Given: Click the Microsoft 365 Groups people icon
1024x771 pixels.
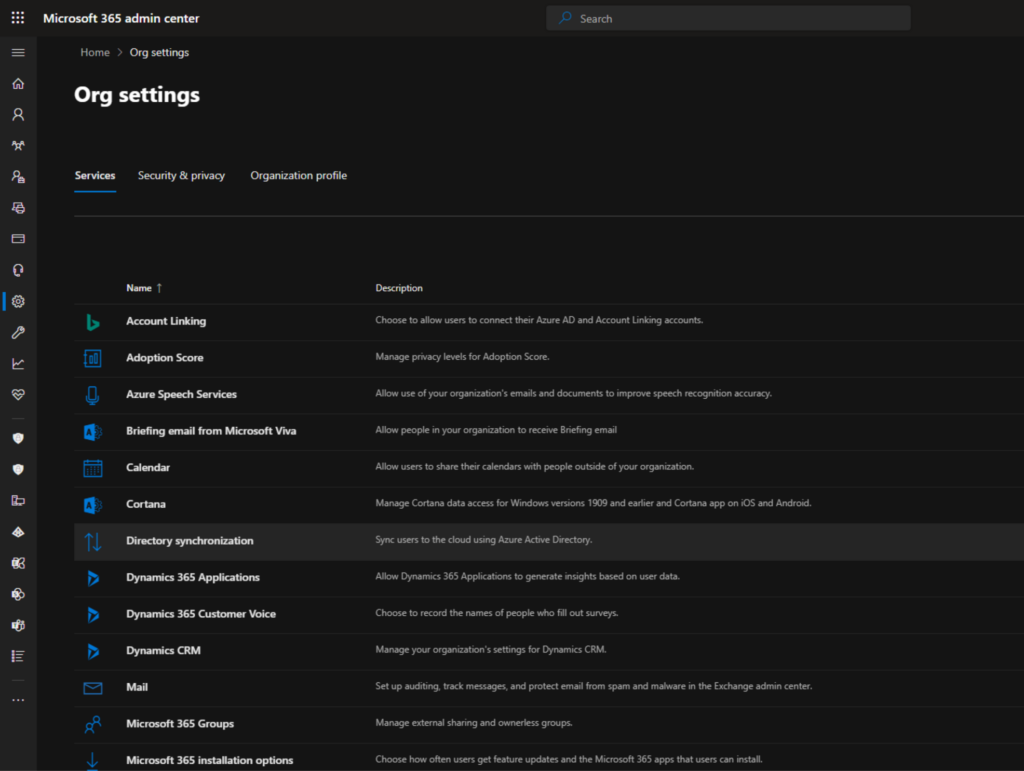Looking at the screenshot, I should [93, 724].
